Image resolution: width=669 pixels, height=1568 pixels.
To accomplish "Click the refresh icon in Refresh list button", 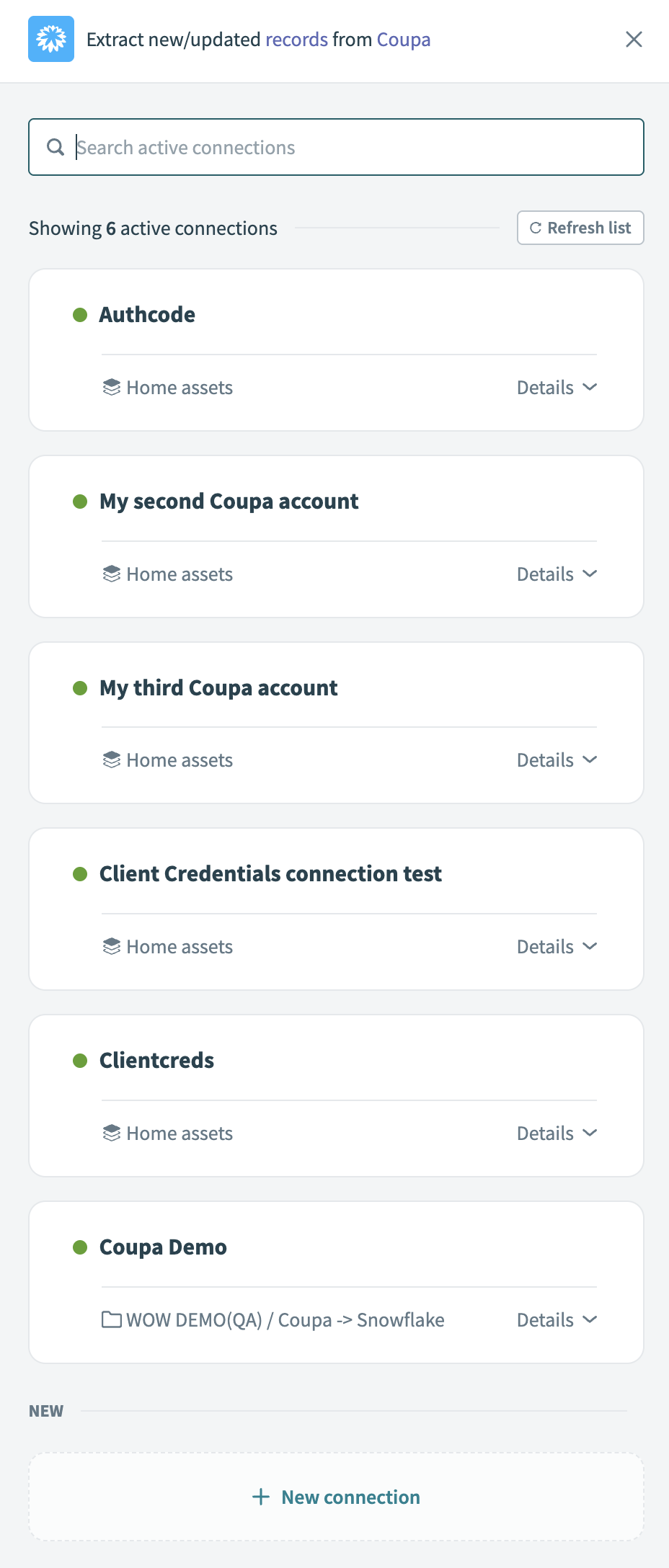I will [534, 227].
